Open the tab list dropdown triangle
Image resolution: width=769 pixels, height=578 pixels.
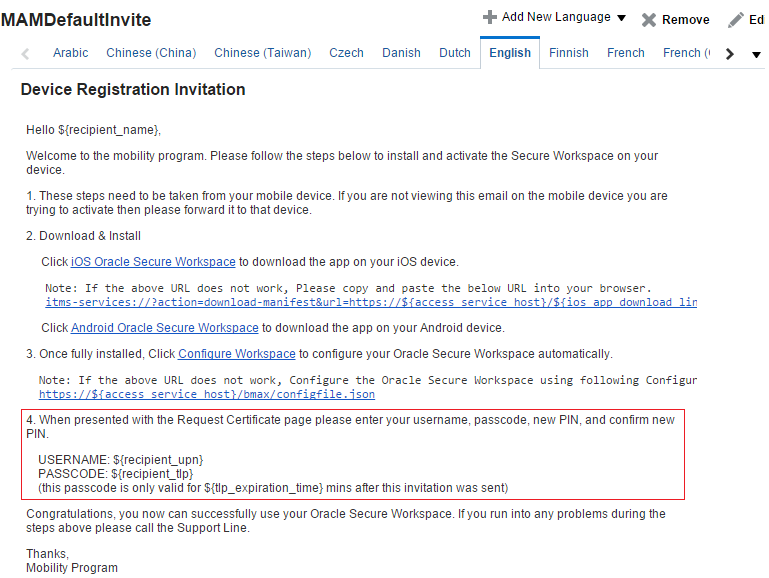point(756,54)
